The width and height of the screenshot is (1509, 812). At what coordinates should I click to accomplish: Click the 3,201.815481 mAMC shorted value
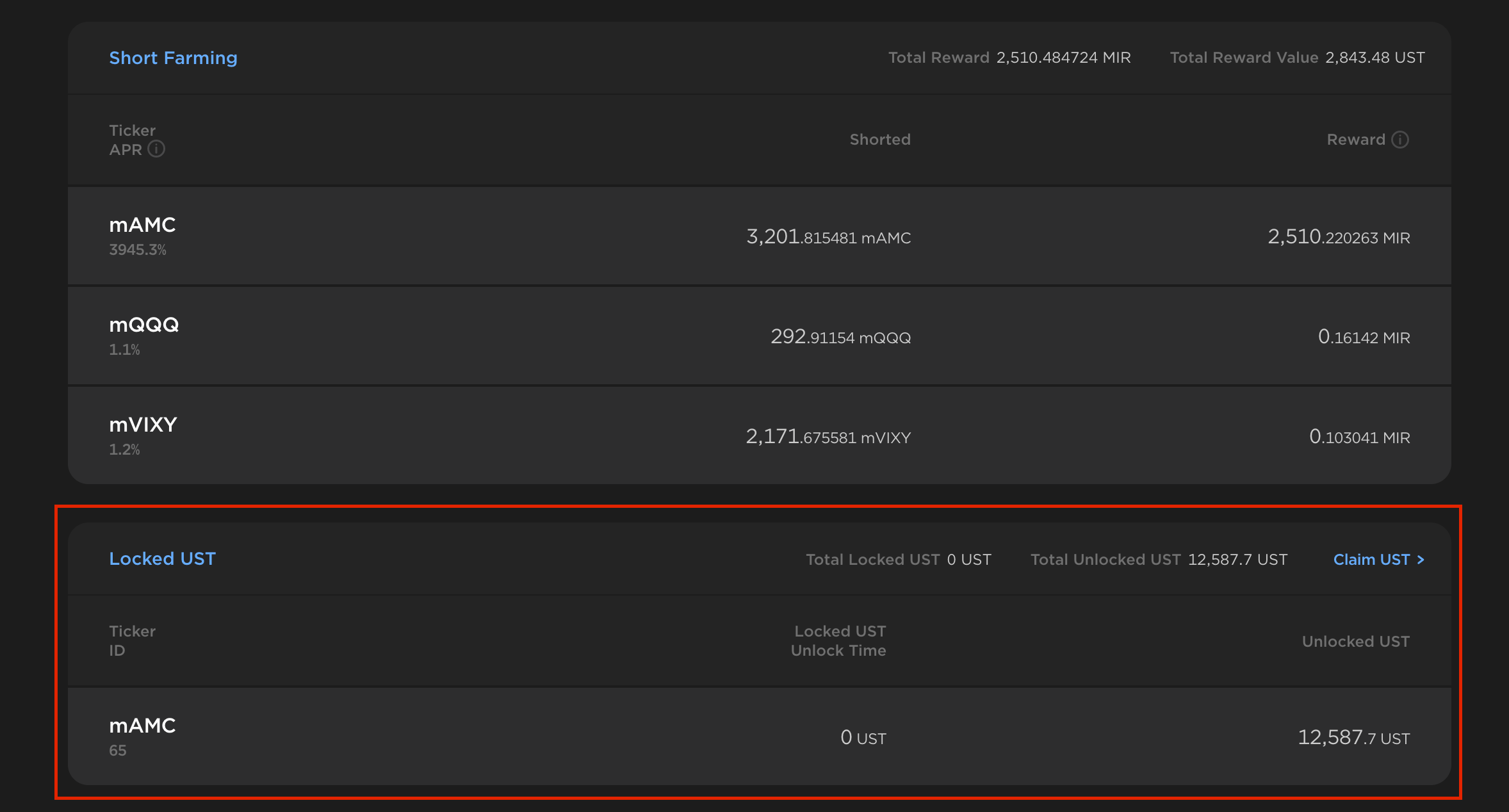pos(828,238)
